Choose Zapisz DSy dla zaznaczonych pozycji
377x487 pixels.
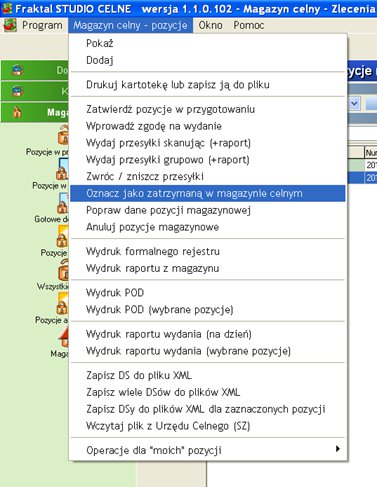point(207,409)
